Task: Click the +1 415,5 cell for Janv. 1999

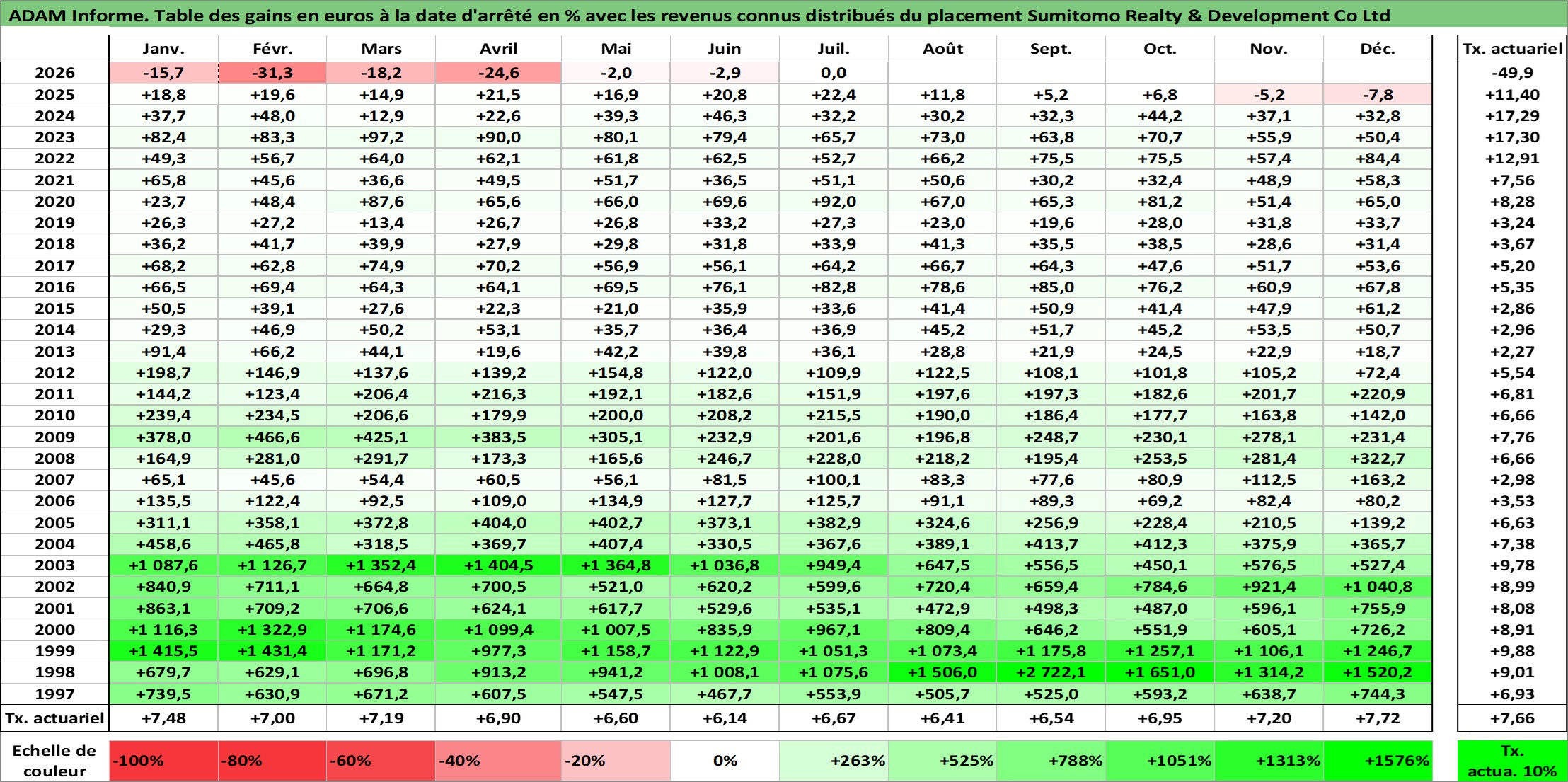Action: pos(163,651)
